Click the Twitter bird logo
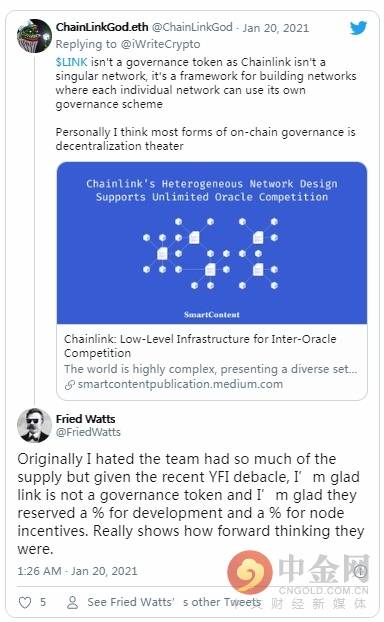This screenshot has width=384, height=622. [358, 28]
